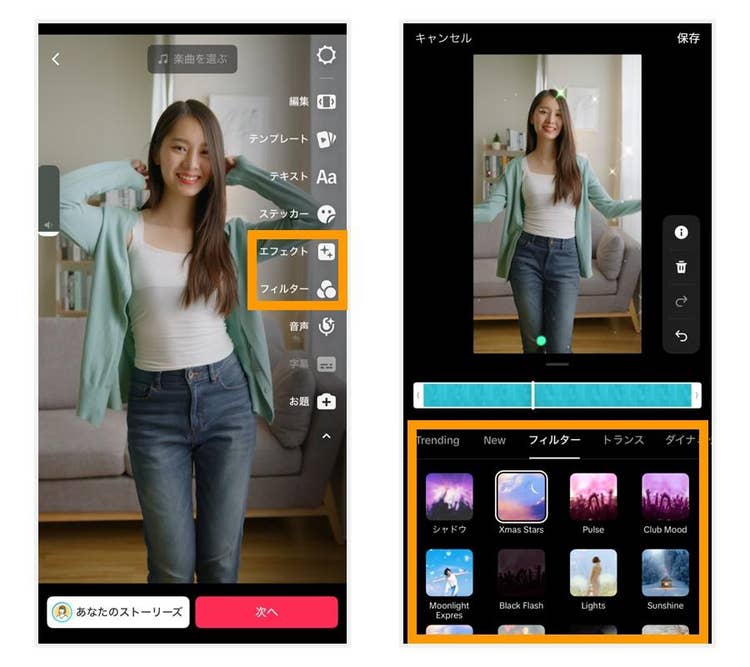Viewport: 750px width, 667px height.
Task: Delete the effect with the trash icon
Action: pos(681,267)
